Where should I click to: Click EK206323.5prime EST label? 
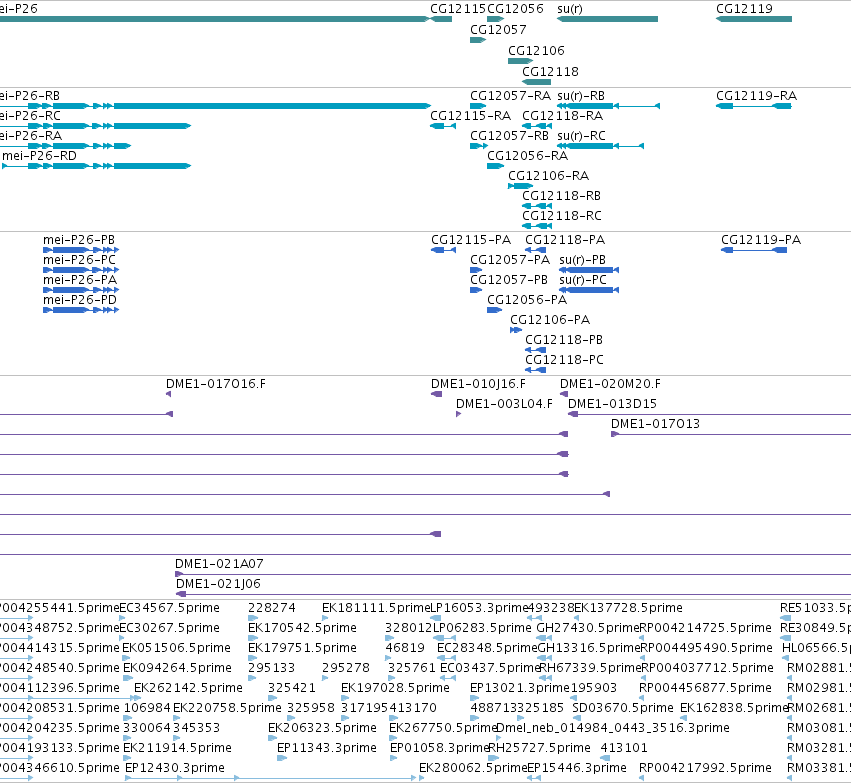[322, 728]
